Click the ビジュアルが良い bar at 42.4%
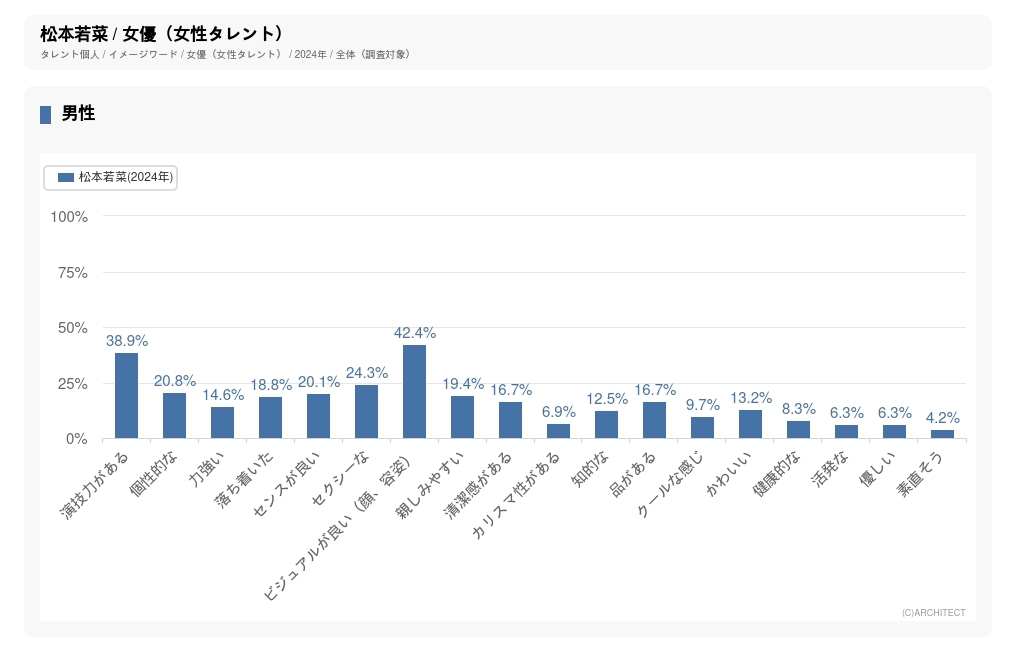The height and width of the screenshot is (653, 1024). (415, 392)
